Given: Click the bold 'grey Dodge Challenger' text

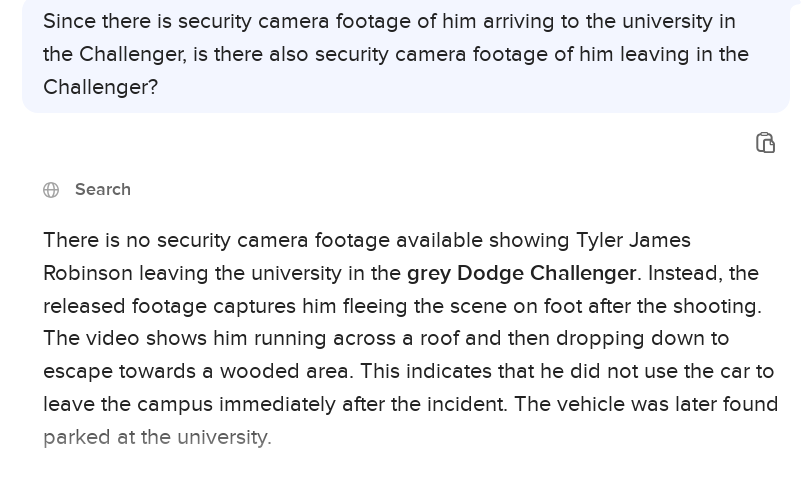Looking at the screenshot, I should point(521,273).
